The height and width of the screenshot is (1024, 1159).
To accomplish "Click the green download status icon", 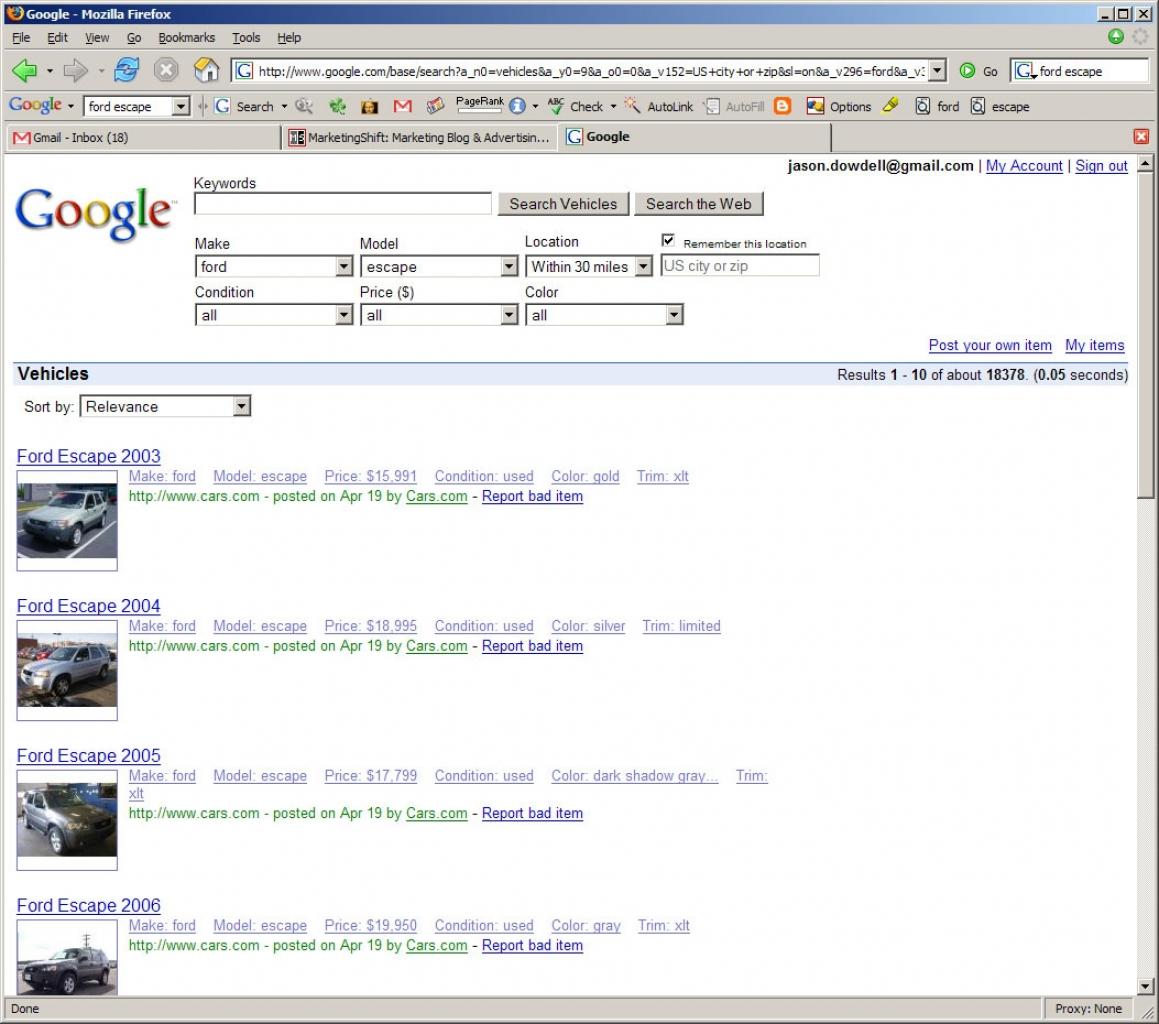I will [1115, 36].
